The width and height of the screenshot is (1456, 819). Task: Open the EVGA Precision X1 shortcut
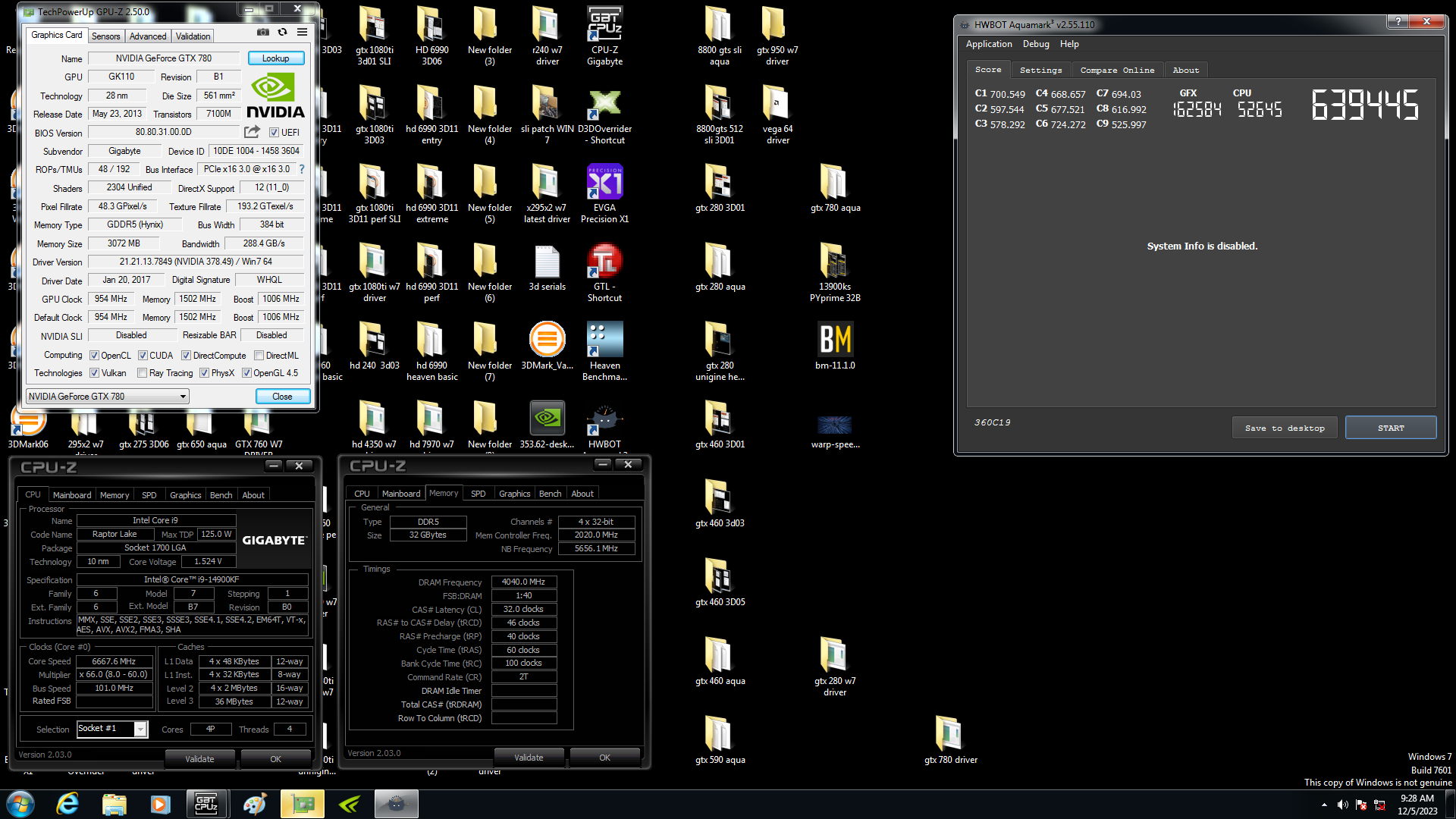click(x=604, y=193)
